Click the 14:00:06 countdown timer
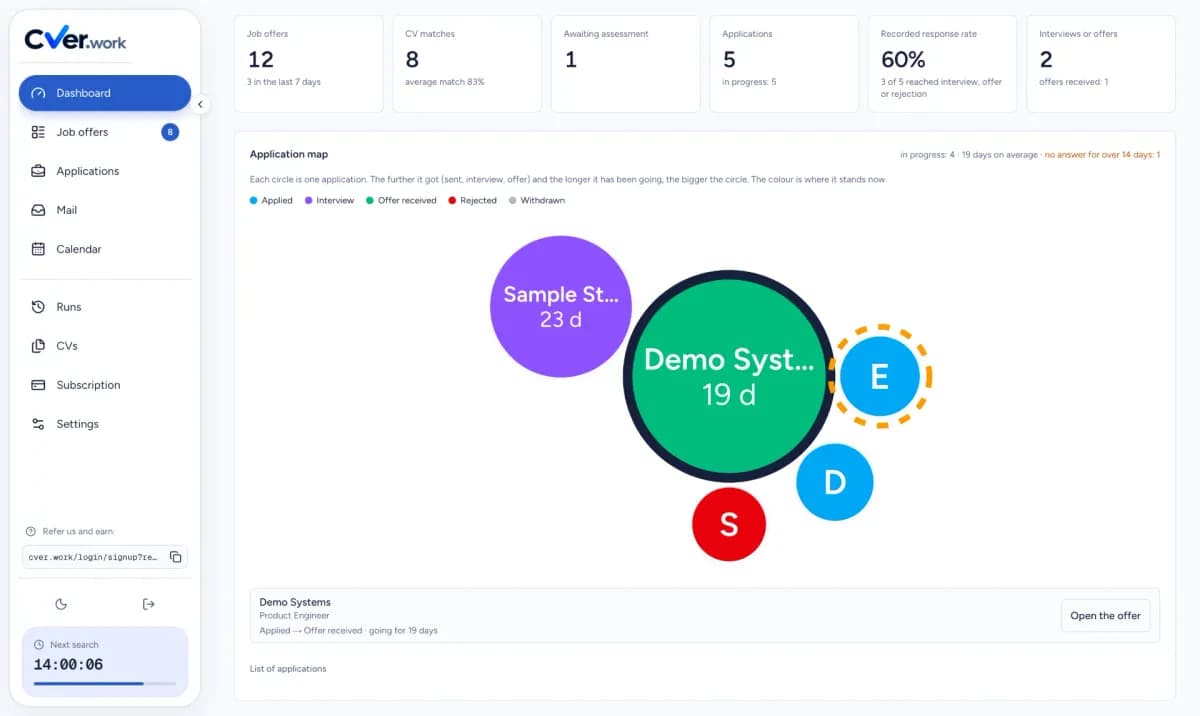 click(x=68, y=664)
